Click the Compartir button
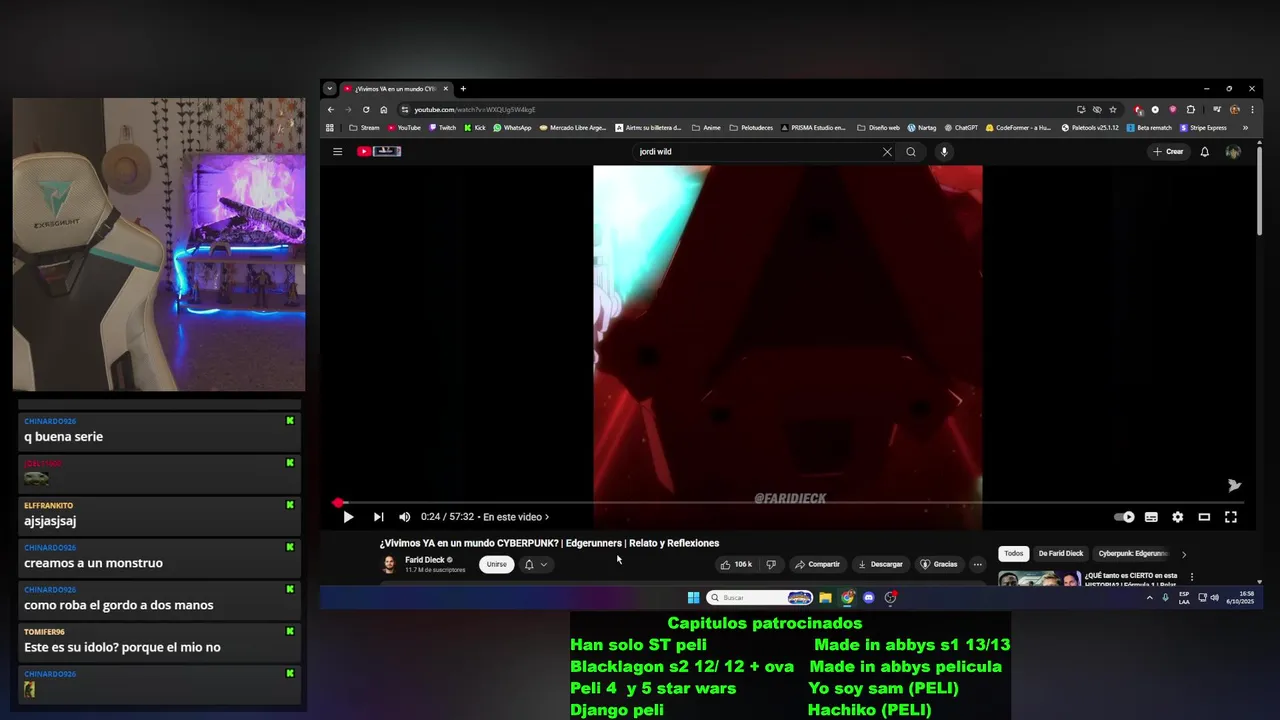Screen dimensions: 1280x720 817,564
